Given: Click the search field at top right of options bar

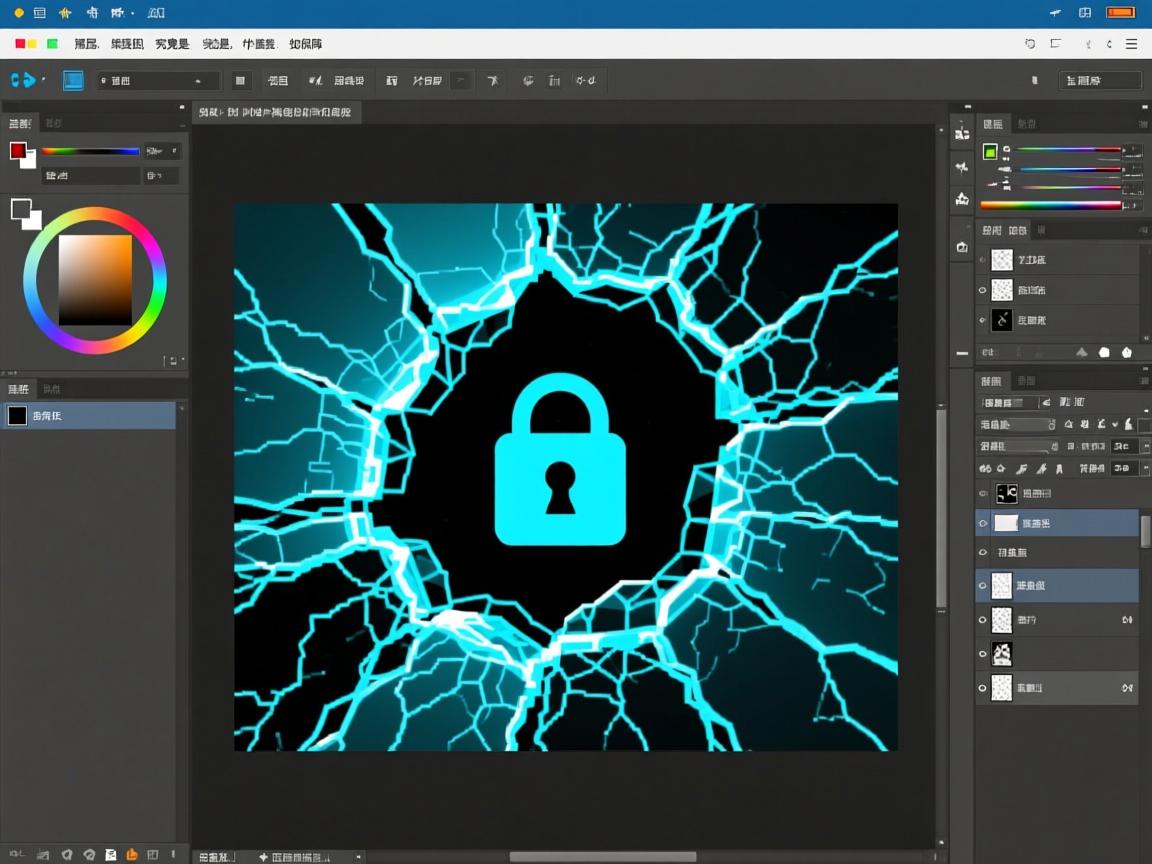Looking at the screenshot, I should tap(1100, 81).
